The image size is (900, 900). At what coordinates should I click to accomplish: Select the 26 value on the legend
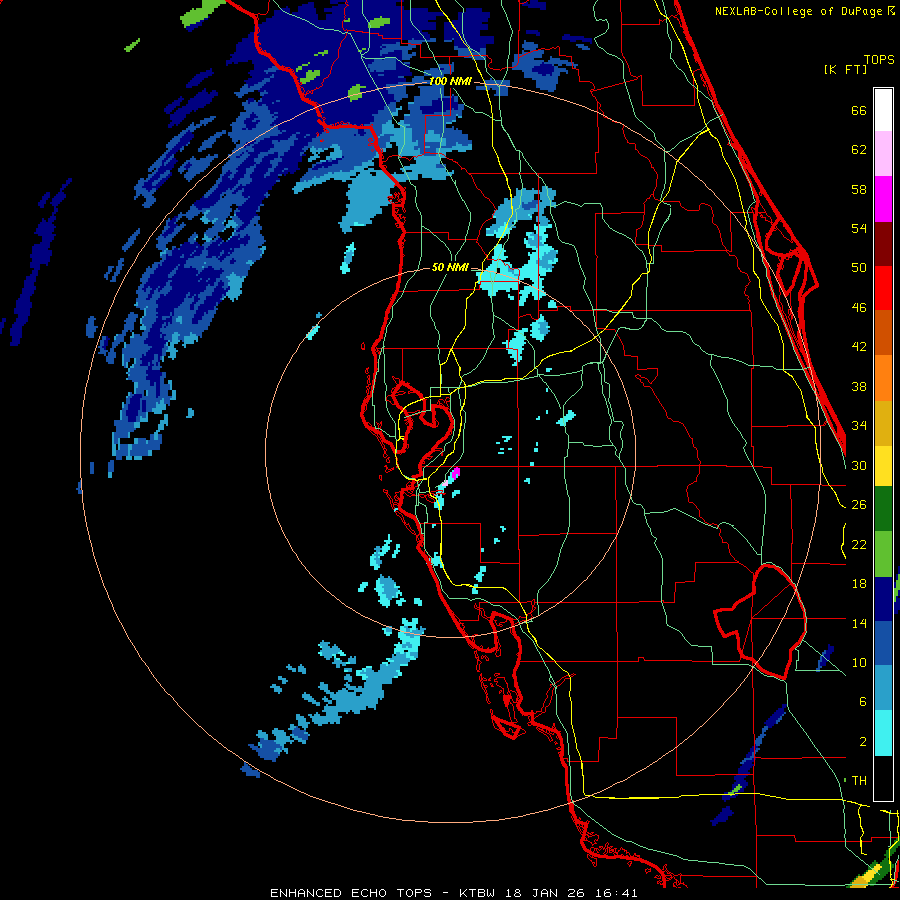pos(859,505)
